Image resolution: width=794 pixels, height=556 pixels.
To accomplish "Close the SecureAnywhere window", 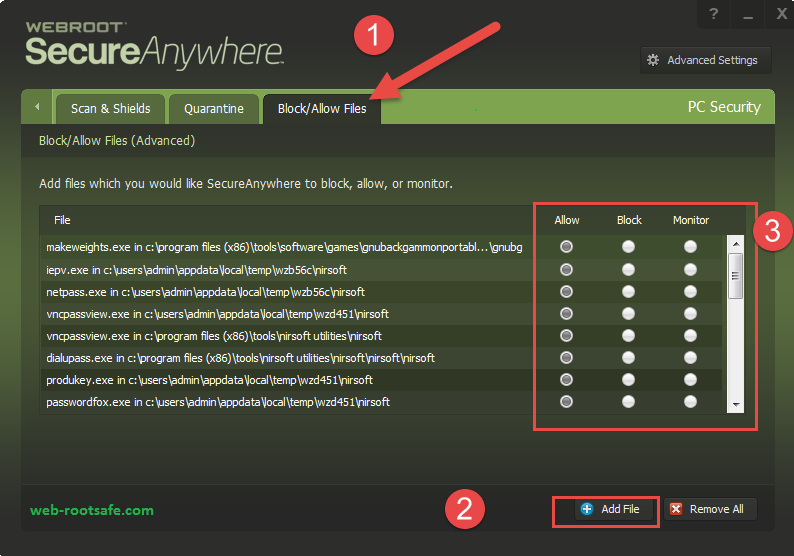I will click(x=782, y=14).
